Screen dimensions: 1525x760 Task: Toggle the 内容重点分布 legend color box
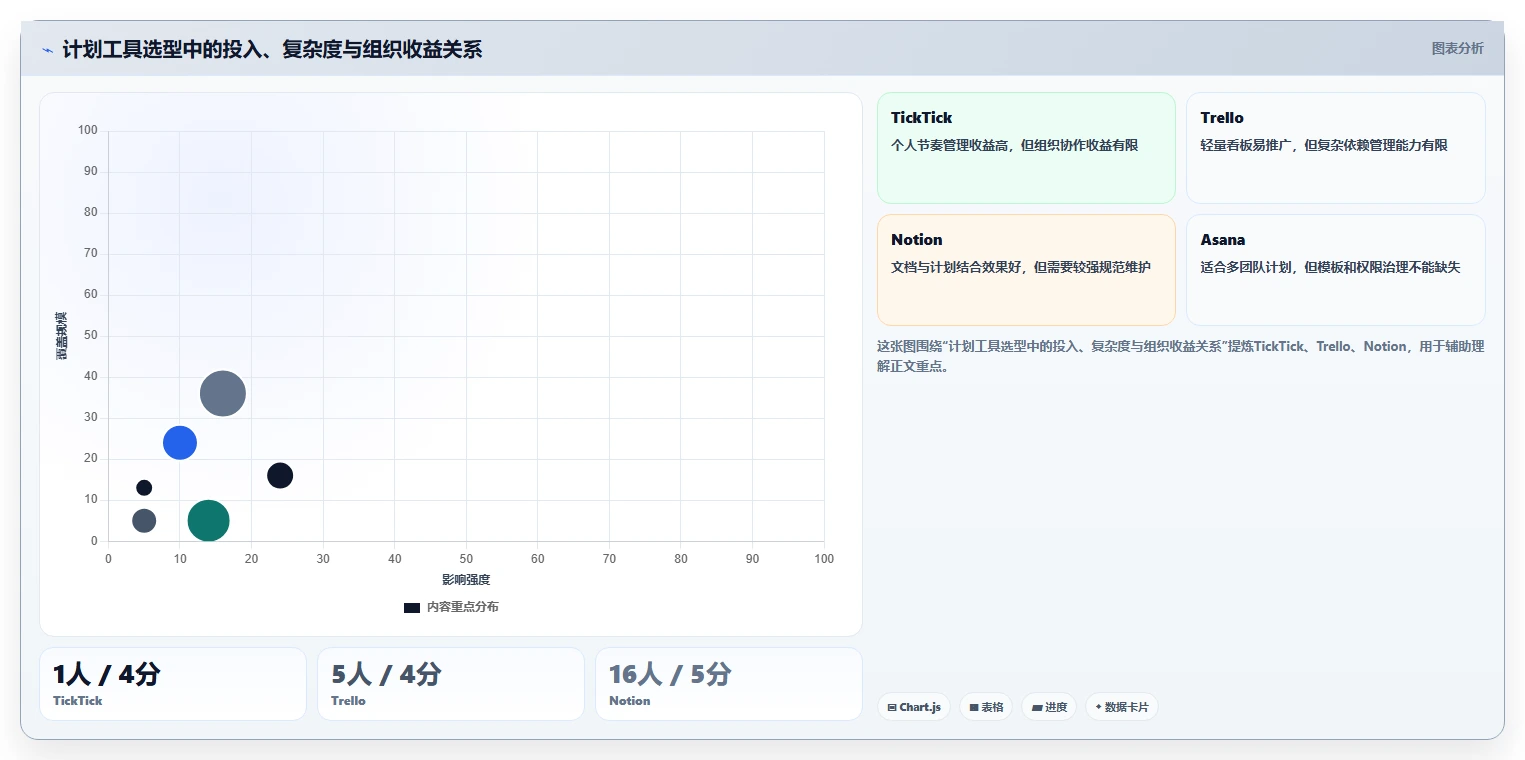(x=412, y=608)
